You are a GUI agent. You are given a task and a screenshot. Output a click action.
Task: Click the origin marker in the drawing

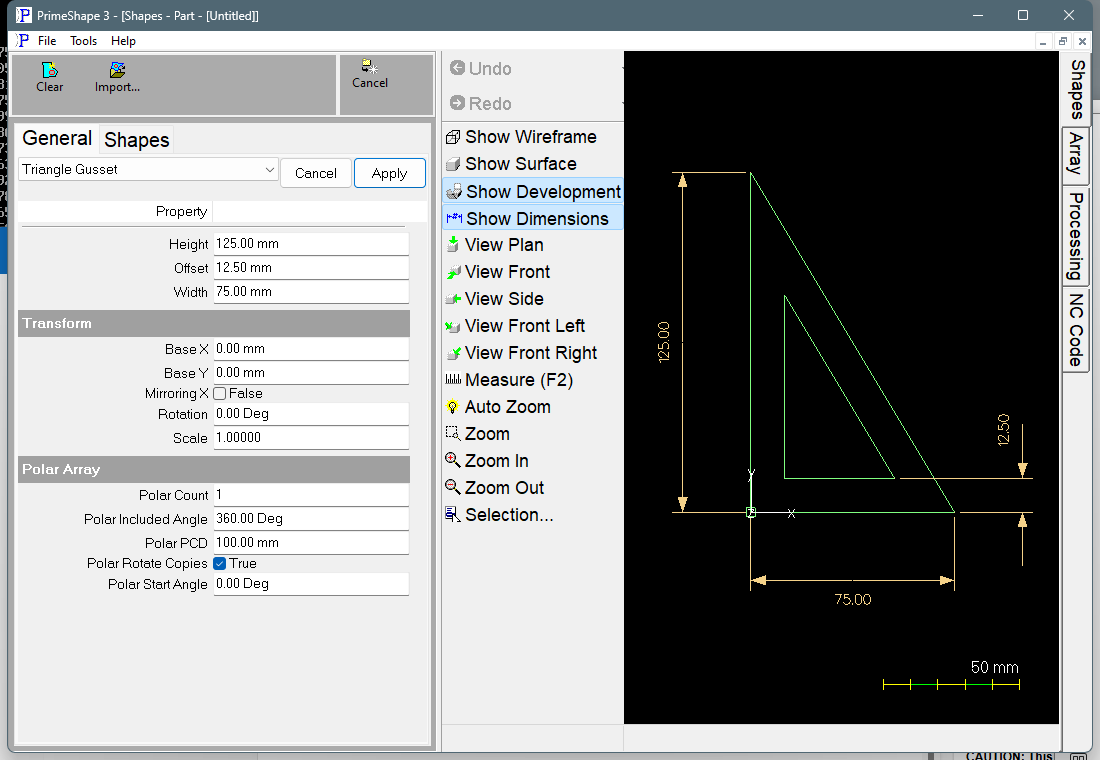pos(751,512)
